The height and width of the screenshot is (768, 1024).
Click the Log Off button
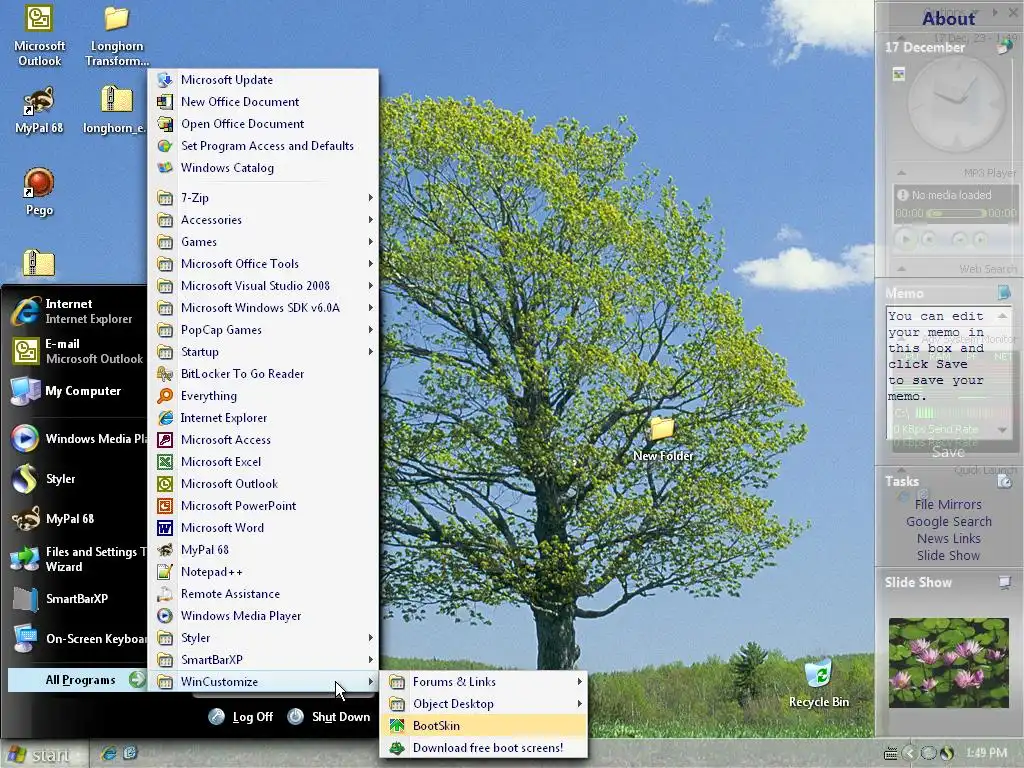240,717
